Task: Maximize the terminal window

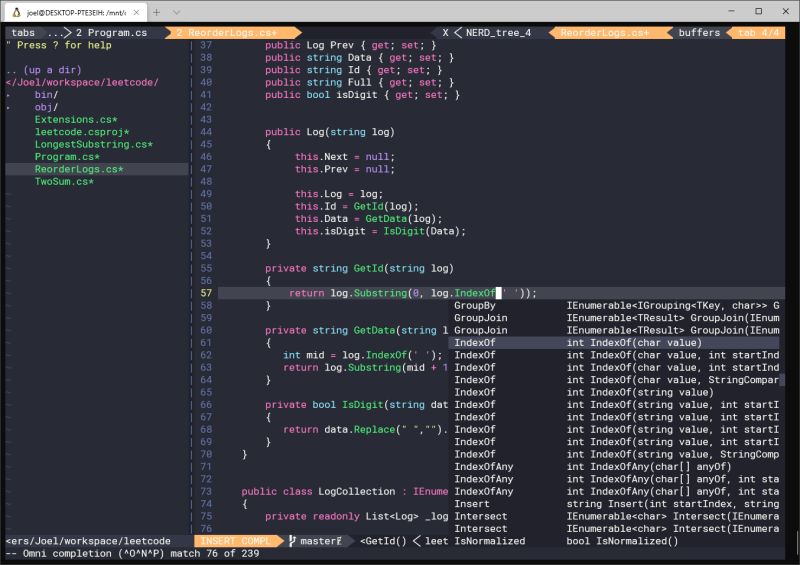Action: 759,11
